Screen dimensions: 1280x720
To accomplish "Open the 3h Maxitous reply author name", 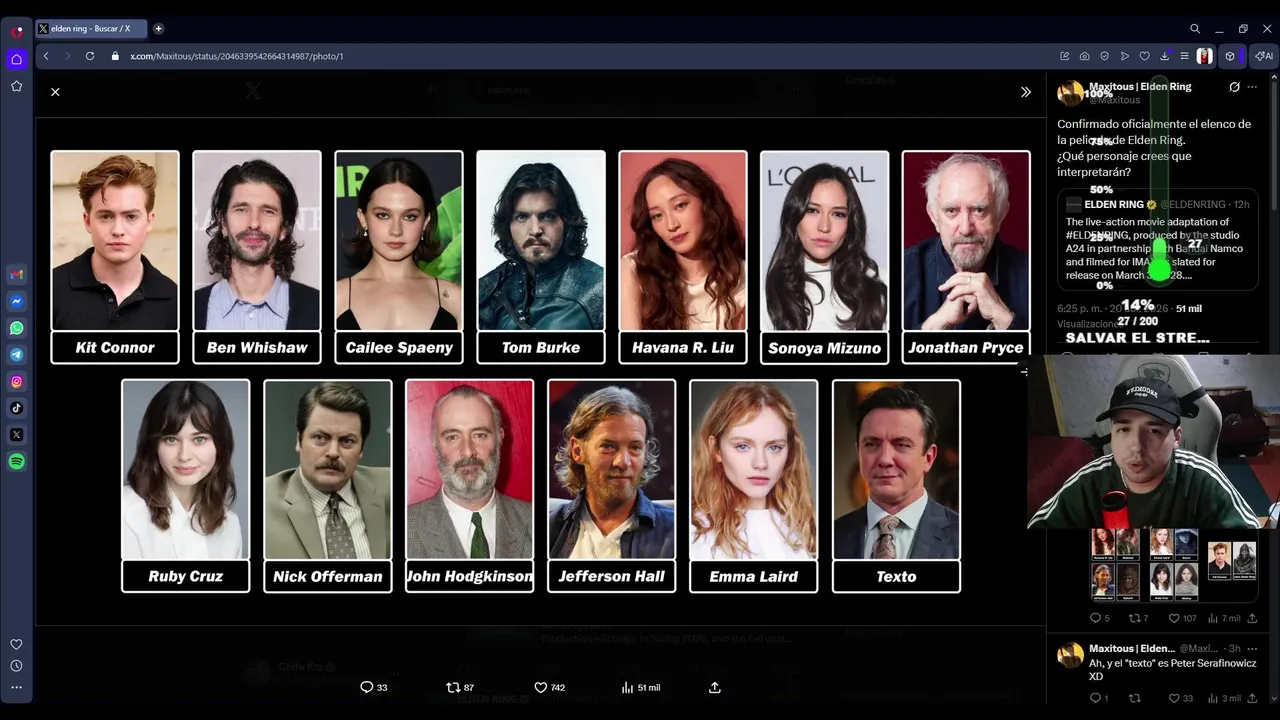I will pyautogui.click(x=1132, y=649).
